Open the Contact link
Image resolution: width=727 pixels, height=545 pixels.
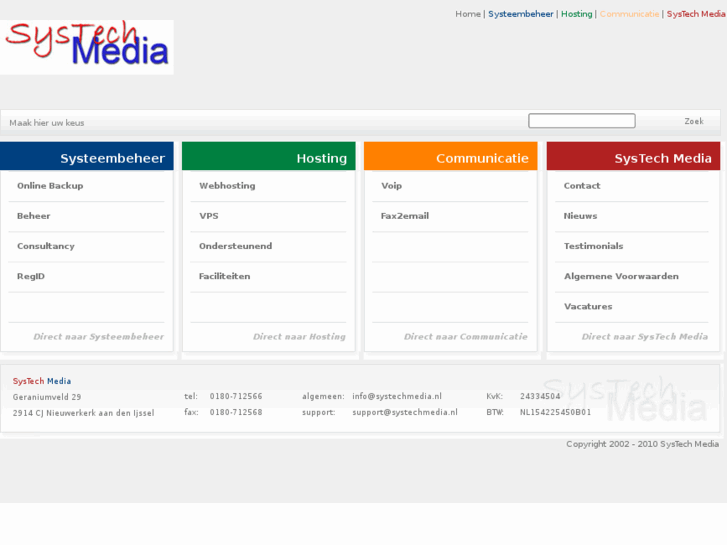click(582, 186)
